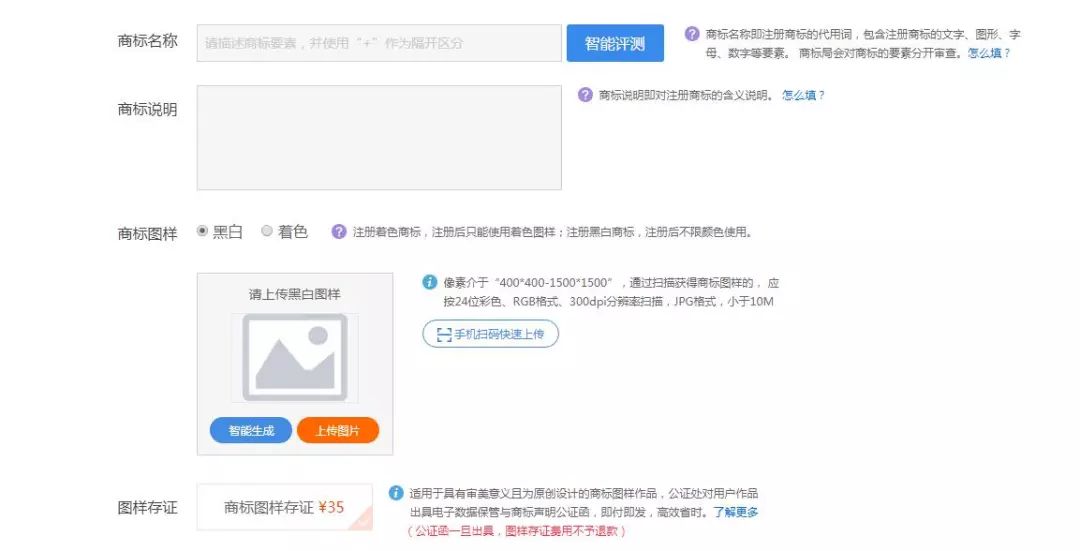Open the 怎么填 link for 商标说明
Viewport: 1080px width, 551px height.
tap(803, 95)
